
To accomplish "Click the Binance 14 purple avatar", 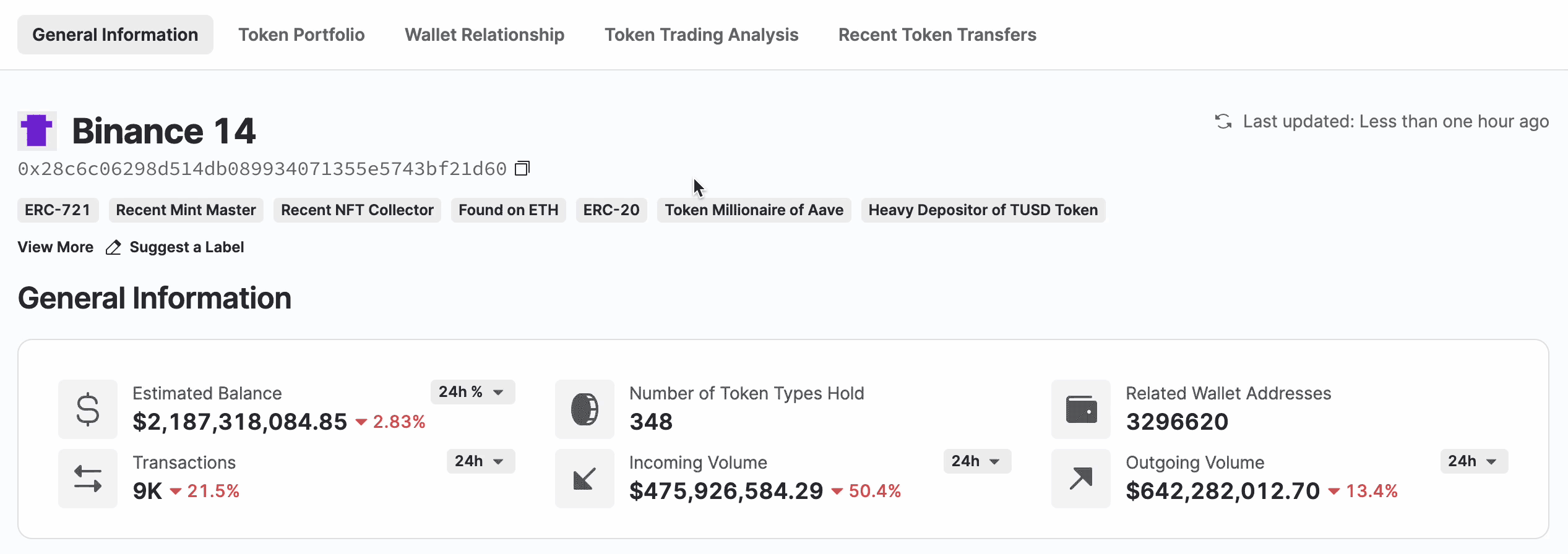I will [x=37, y=131].
